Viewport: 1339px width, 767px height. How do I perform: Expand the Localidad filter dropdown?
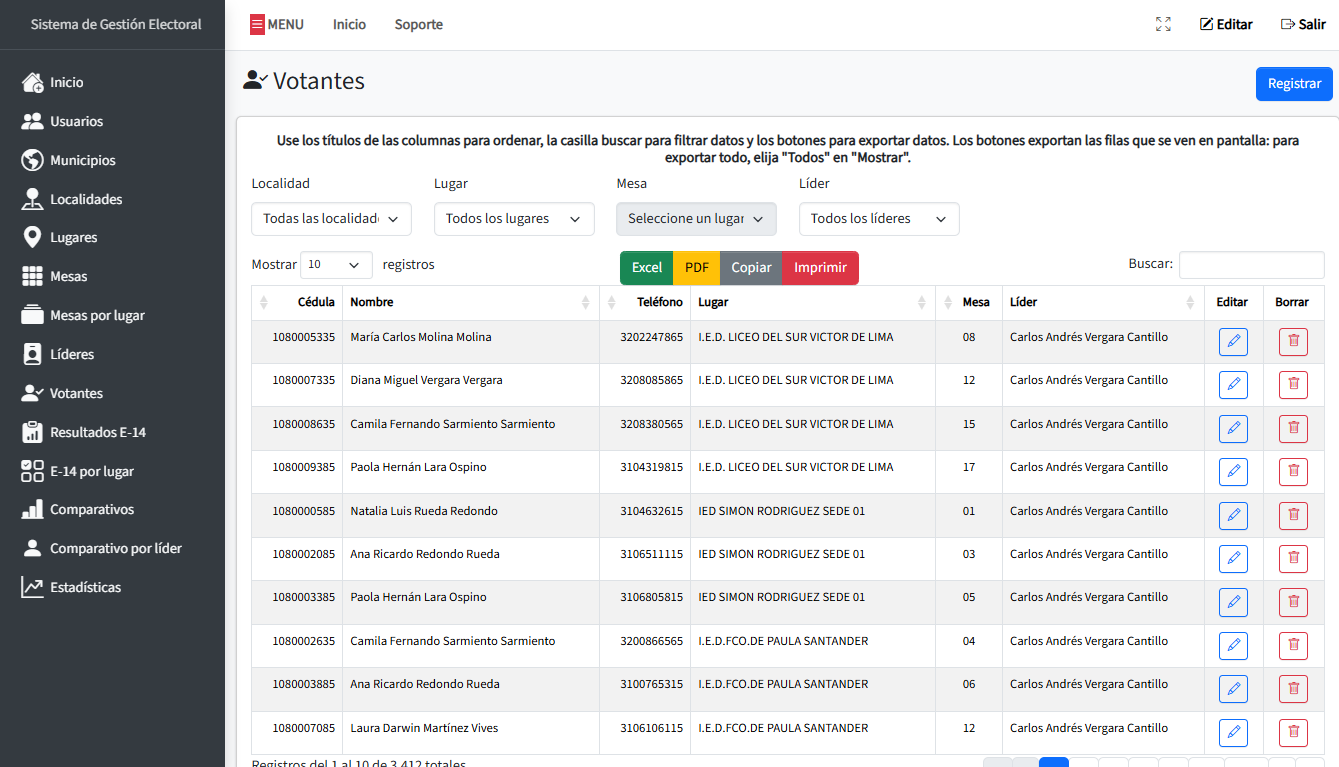coord(331,219)
